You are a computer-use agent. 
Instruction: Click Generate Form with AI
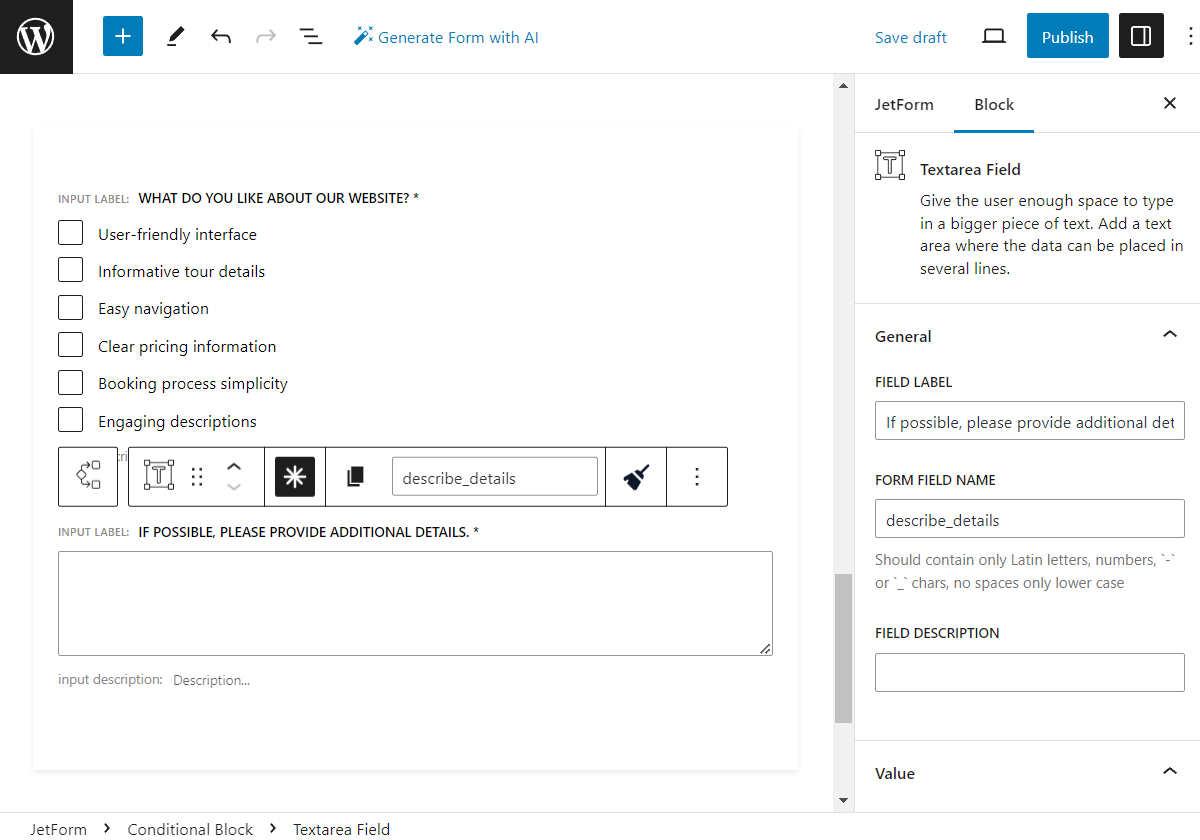(x=446, y=36)
